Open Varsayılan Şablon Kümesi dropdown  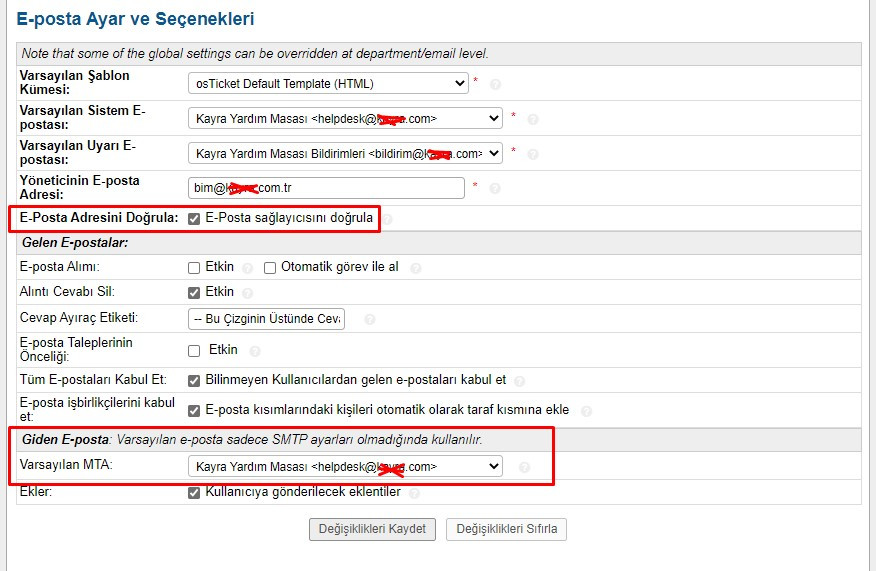328,84
